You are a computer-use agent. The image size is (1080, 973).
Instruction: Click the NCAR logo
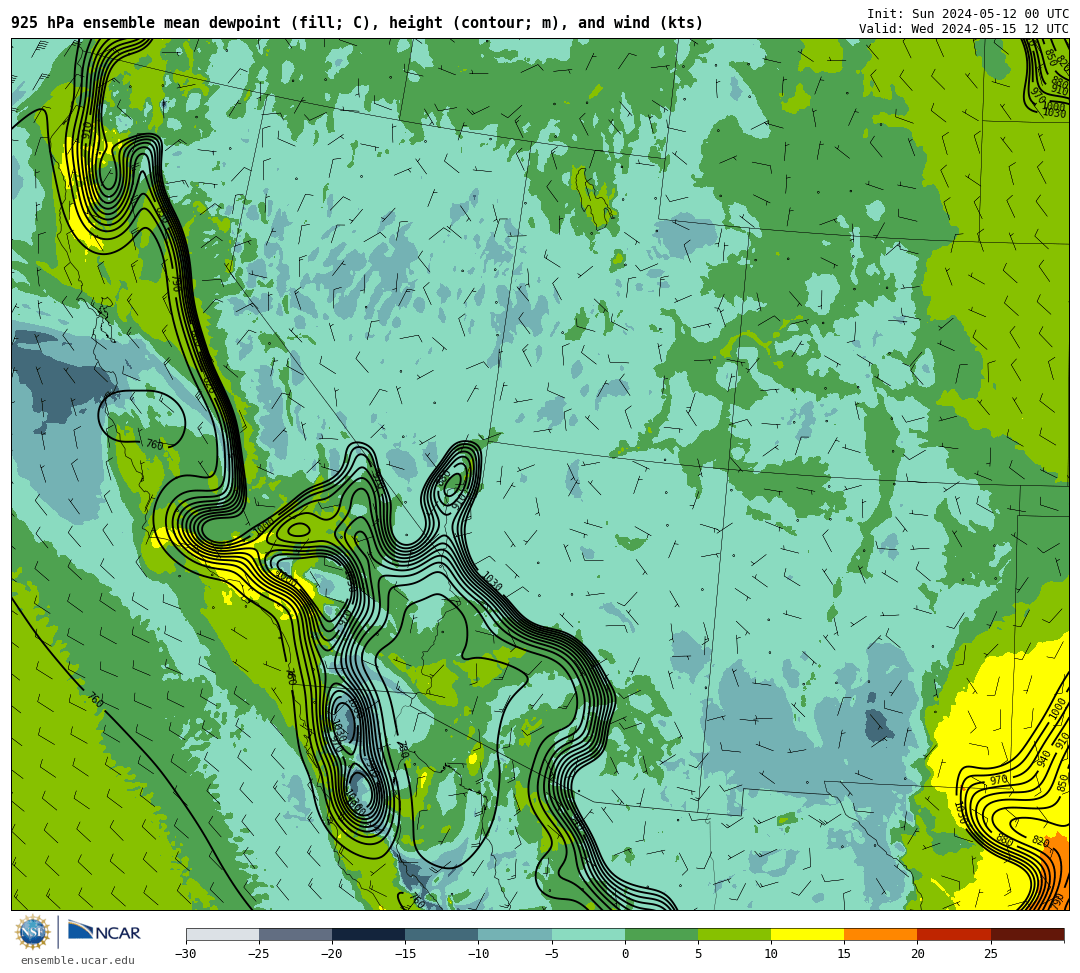(104, 932)
